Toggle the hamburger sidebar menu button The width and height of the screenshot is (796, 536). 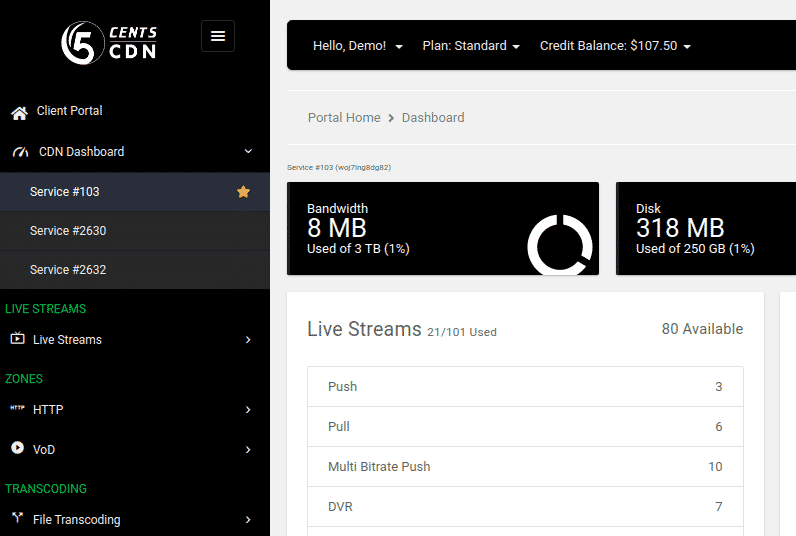pos(218,36)
